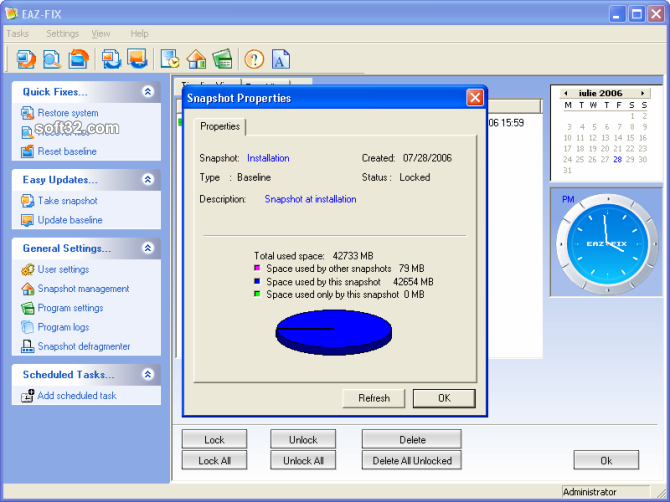Click the Delete button
670x502 pixels.
(x=412, y=440)
